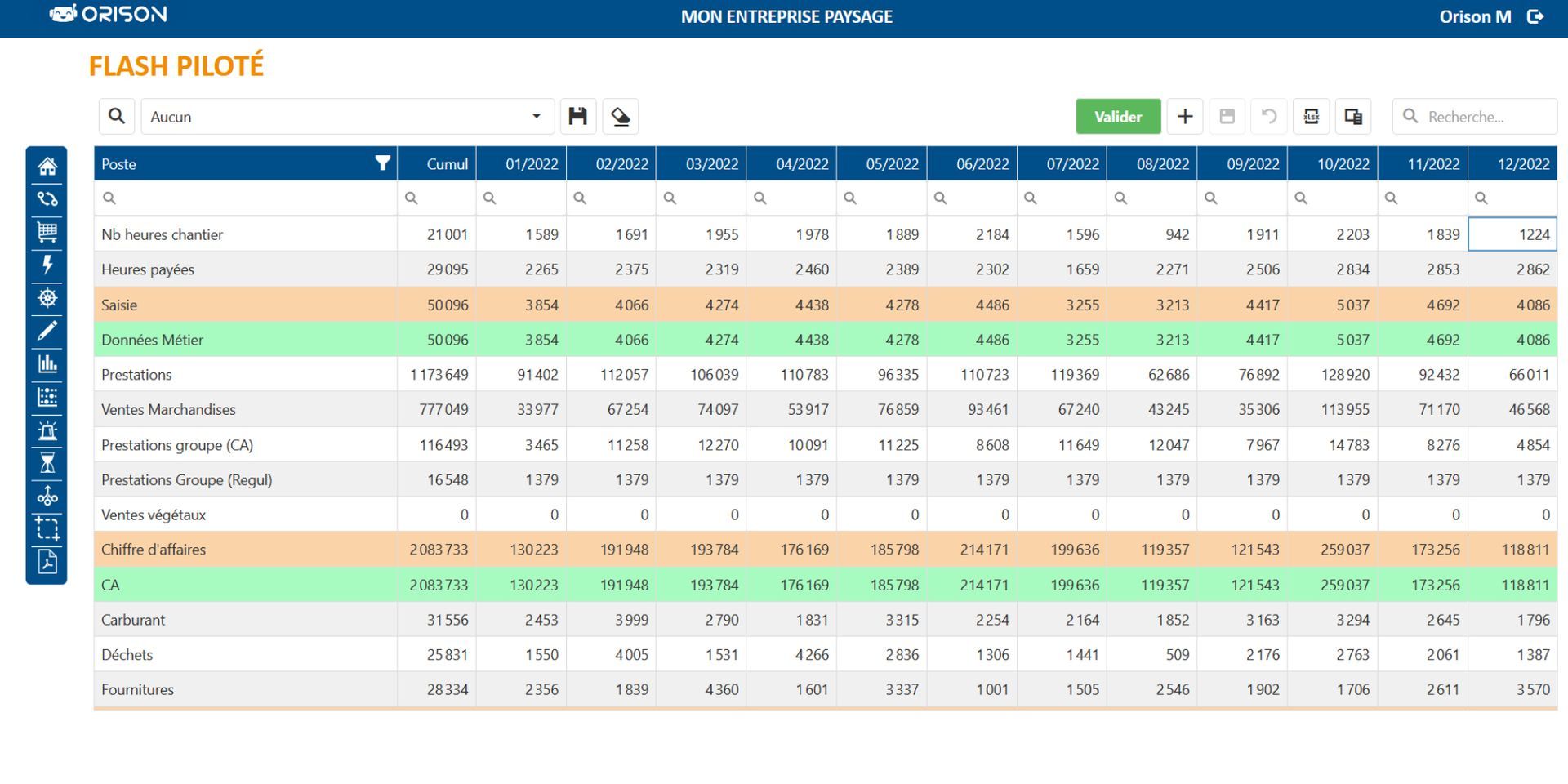Log out using the exit icon
Viewport: 1568px width, 784px height.
coord(1535,16)
